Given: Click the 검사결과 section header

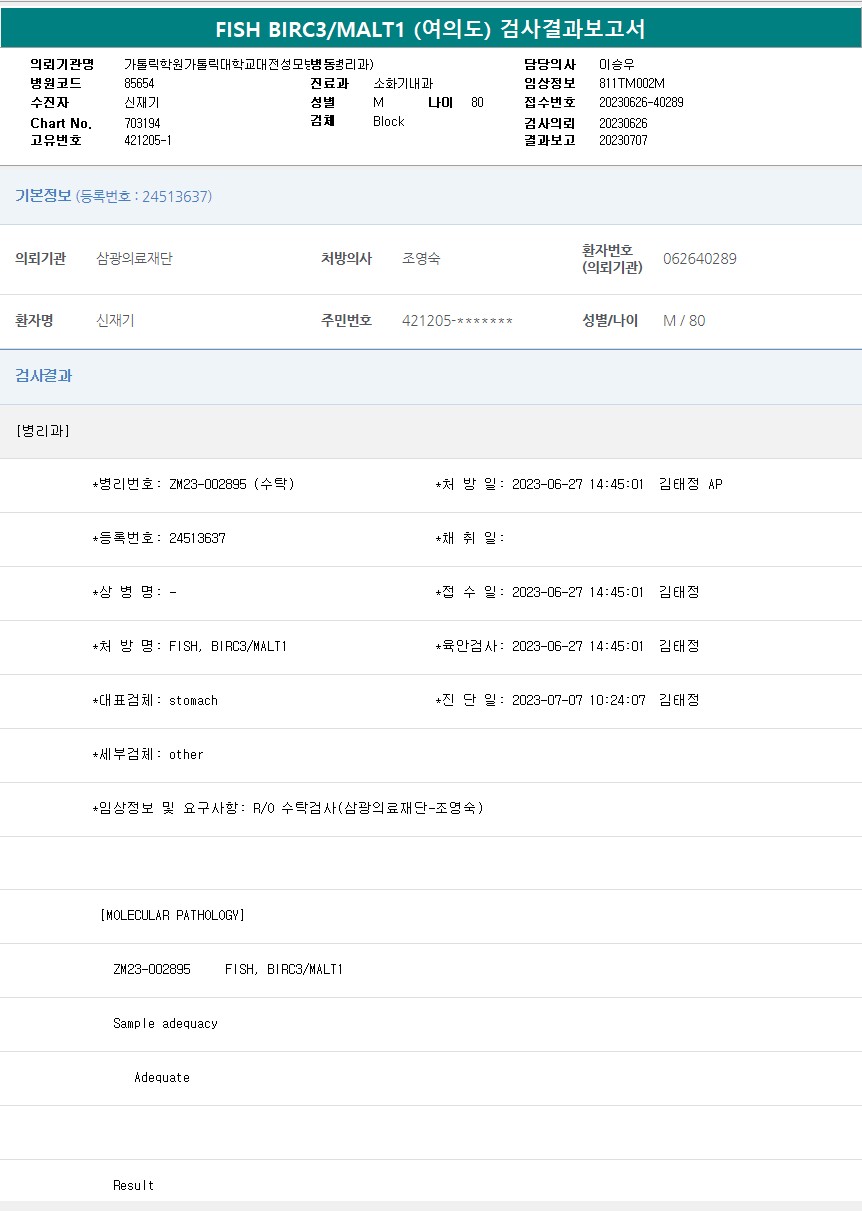Looking at the screenshot, I should tap(43, 376).
